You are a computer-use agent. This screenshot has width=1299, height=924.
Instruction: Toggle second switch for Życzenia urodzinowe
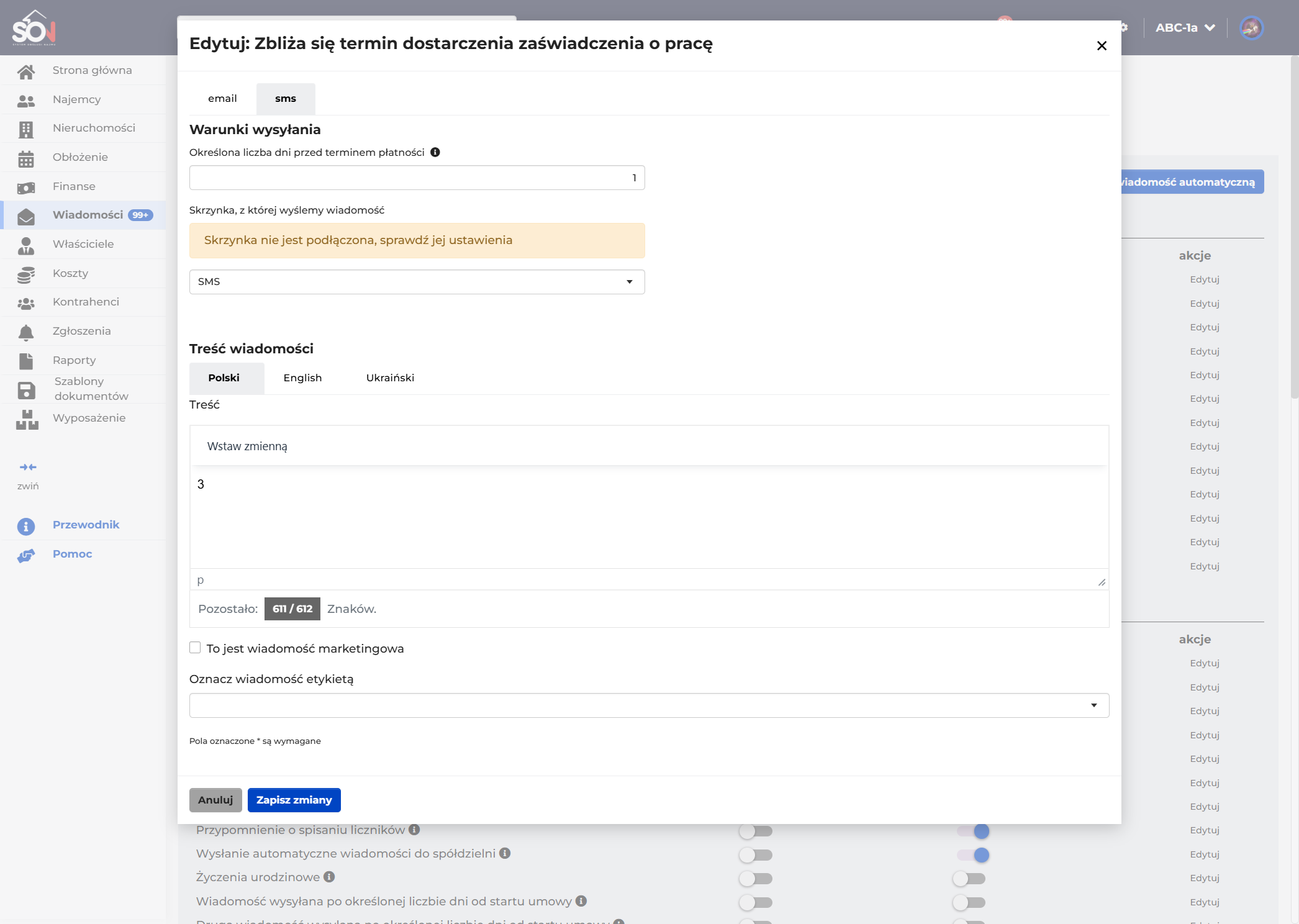969,879
